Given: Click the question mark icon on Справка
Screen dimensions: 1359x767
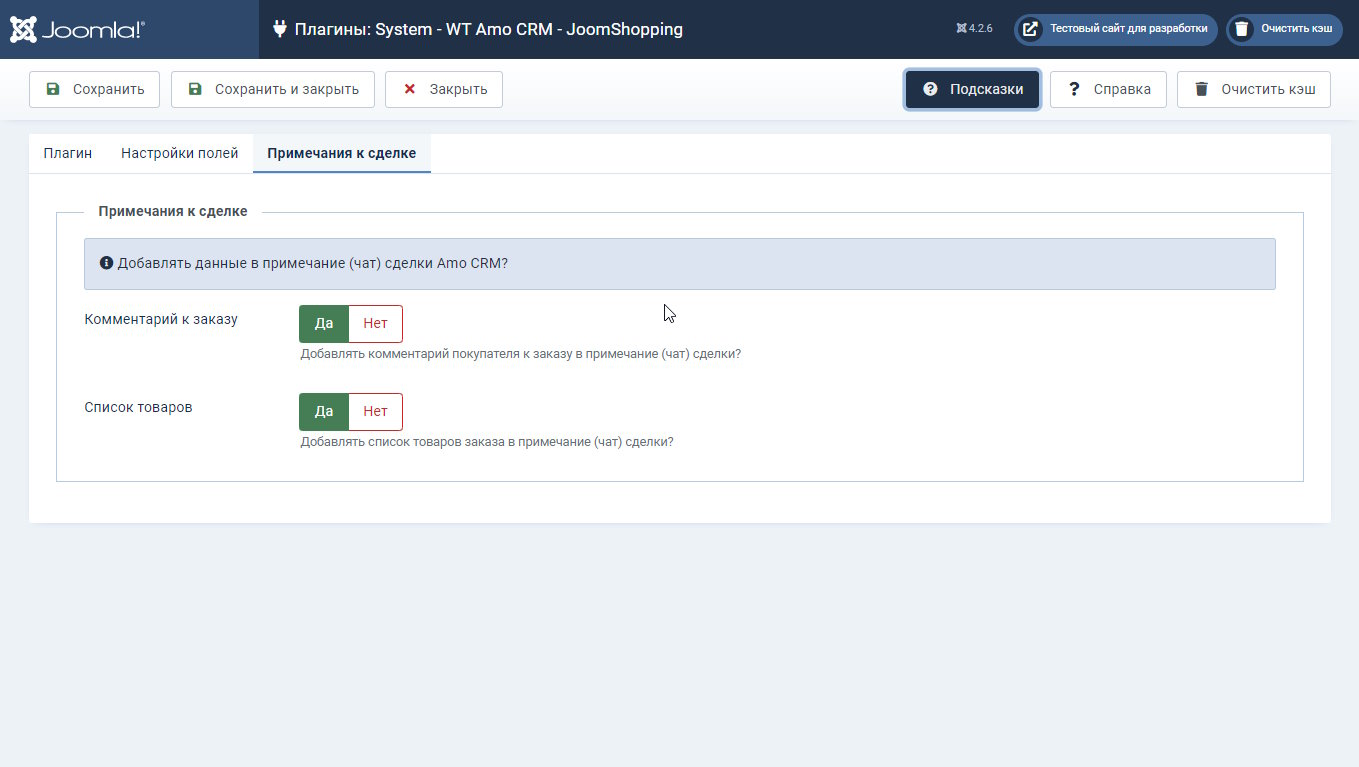Looking at the screenshot, I should tap(1074, 89).
